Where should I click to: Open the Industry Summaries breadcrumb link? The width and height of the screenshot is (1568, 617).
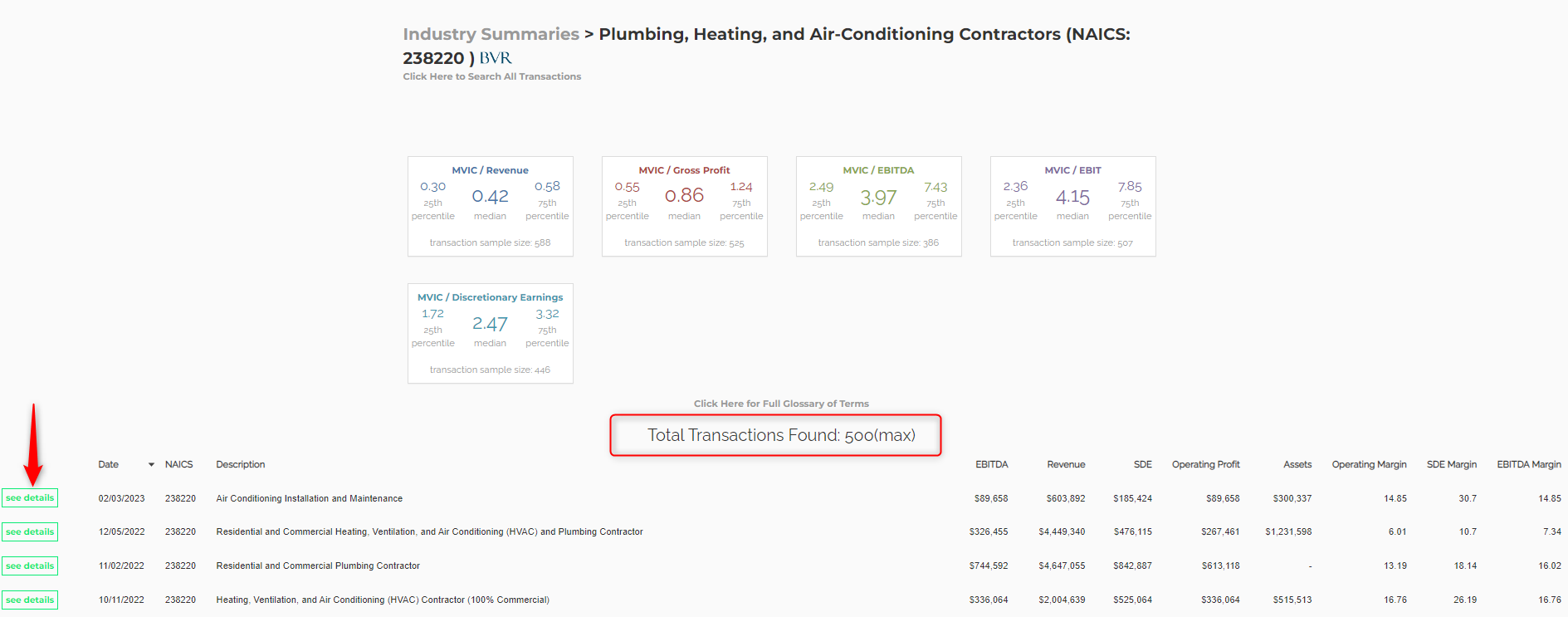coord(491,34)
